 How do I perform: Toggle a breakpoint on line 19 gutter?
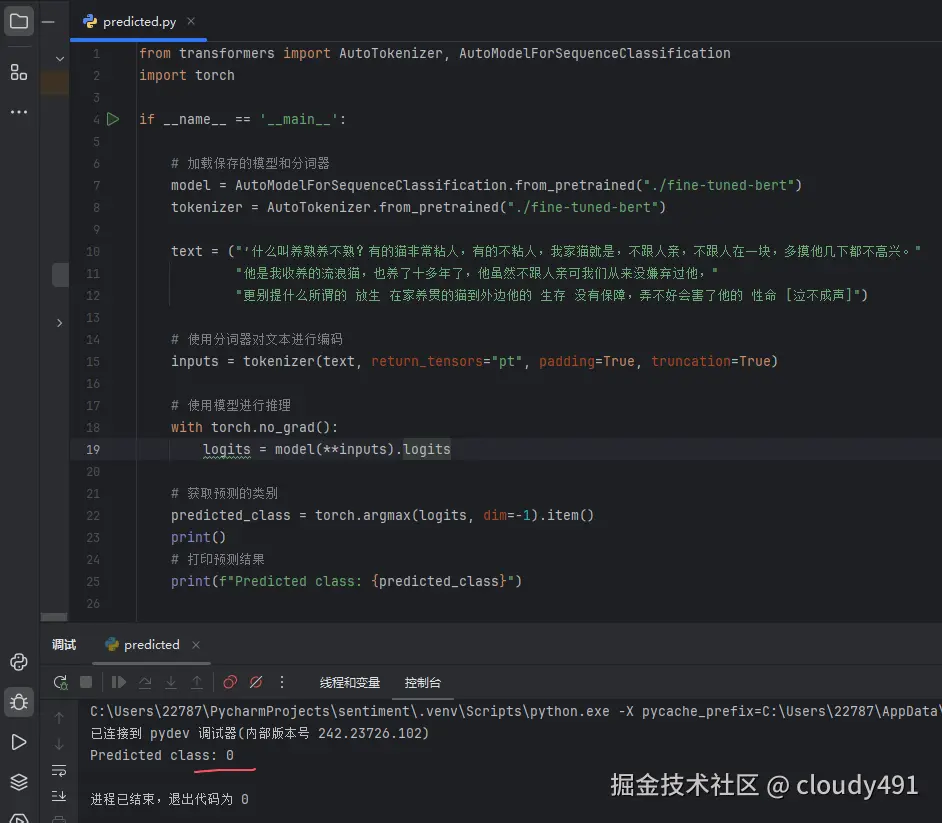coord(113,449)
